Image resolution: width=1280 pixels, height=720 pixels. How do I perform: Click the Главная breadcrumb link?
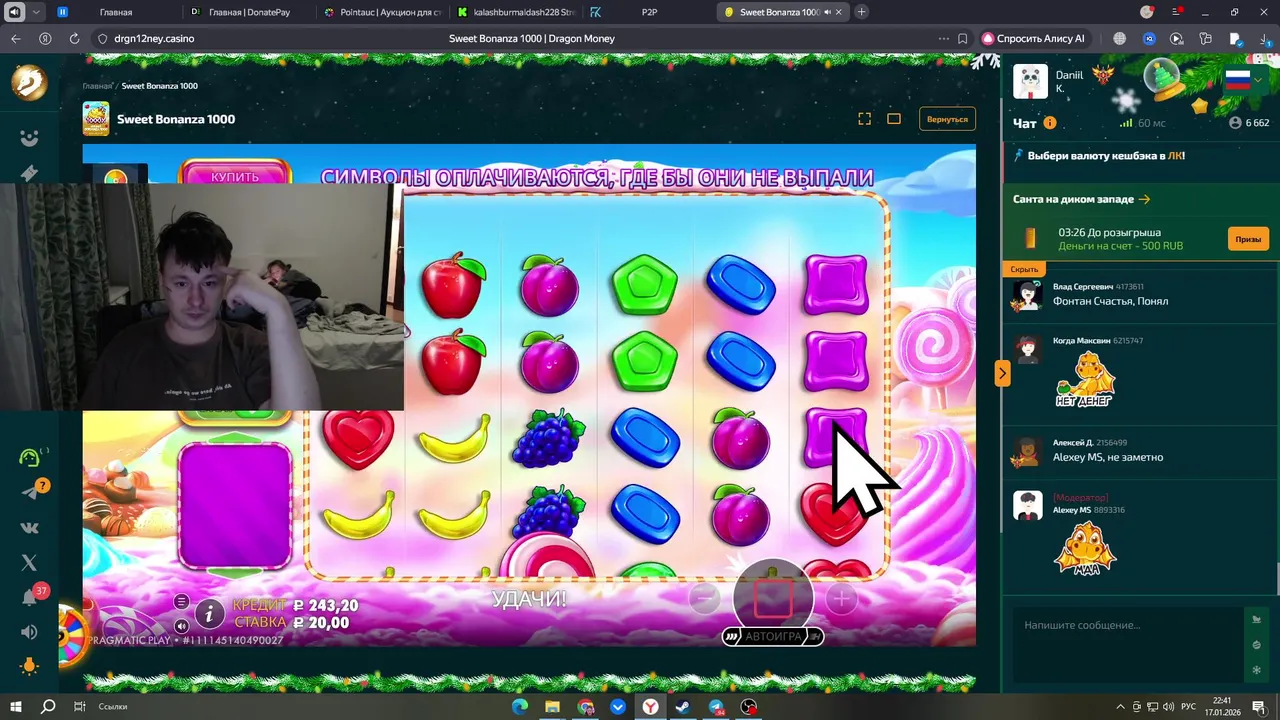coord(97,86)
